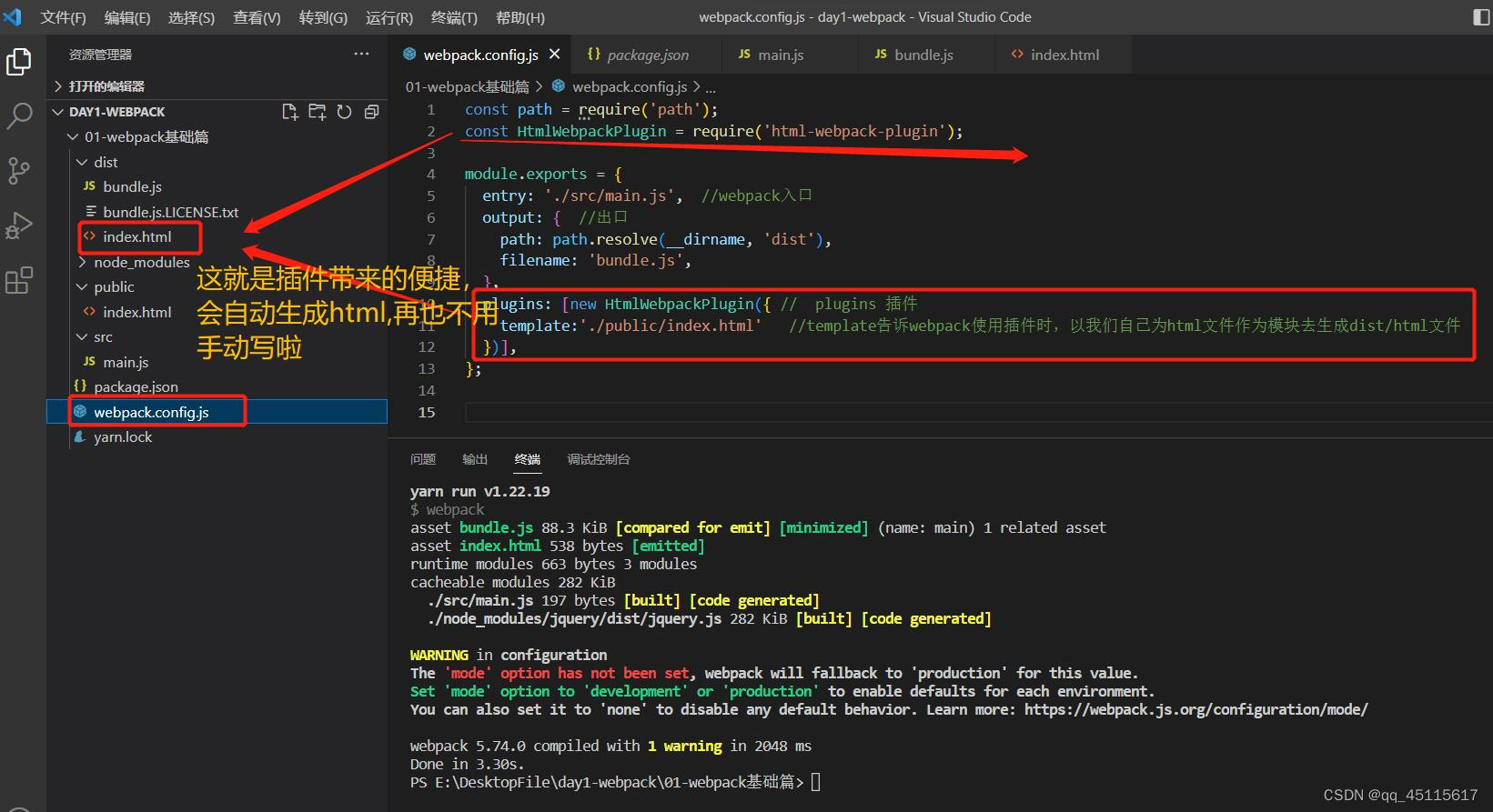Toggle the editor layout icon in title bar
The height and width of the screenshot is (812, 1493).
1481,17
